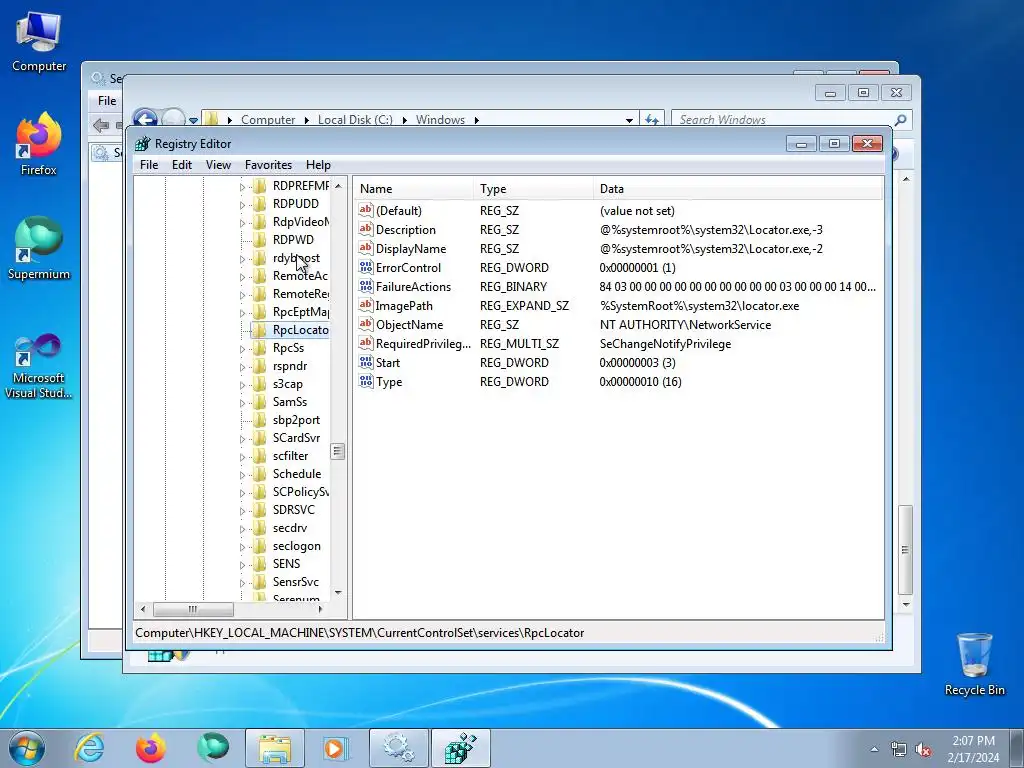The width and height of the screenshot is (1024, 768).
Task: Click the clock showing 2:07 PM
Action: click(x=973, y=749)
